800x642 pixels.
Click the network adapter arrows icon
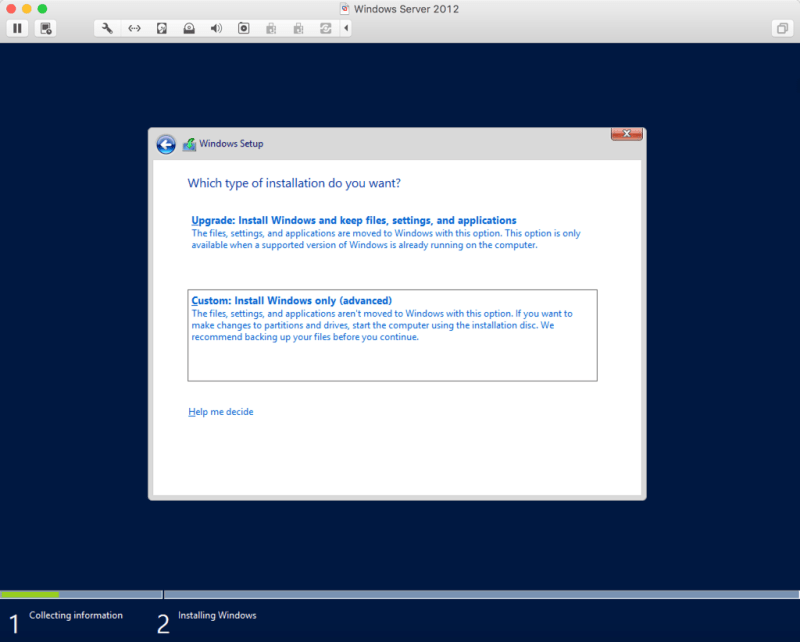135,28
